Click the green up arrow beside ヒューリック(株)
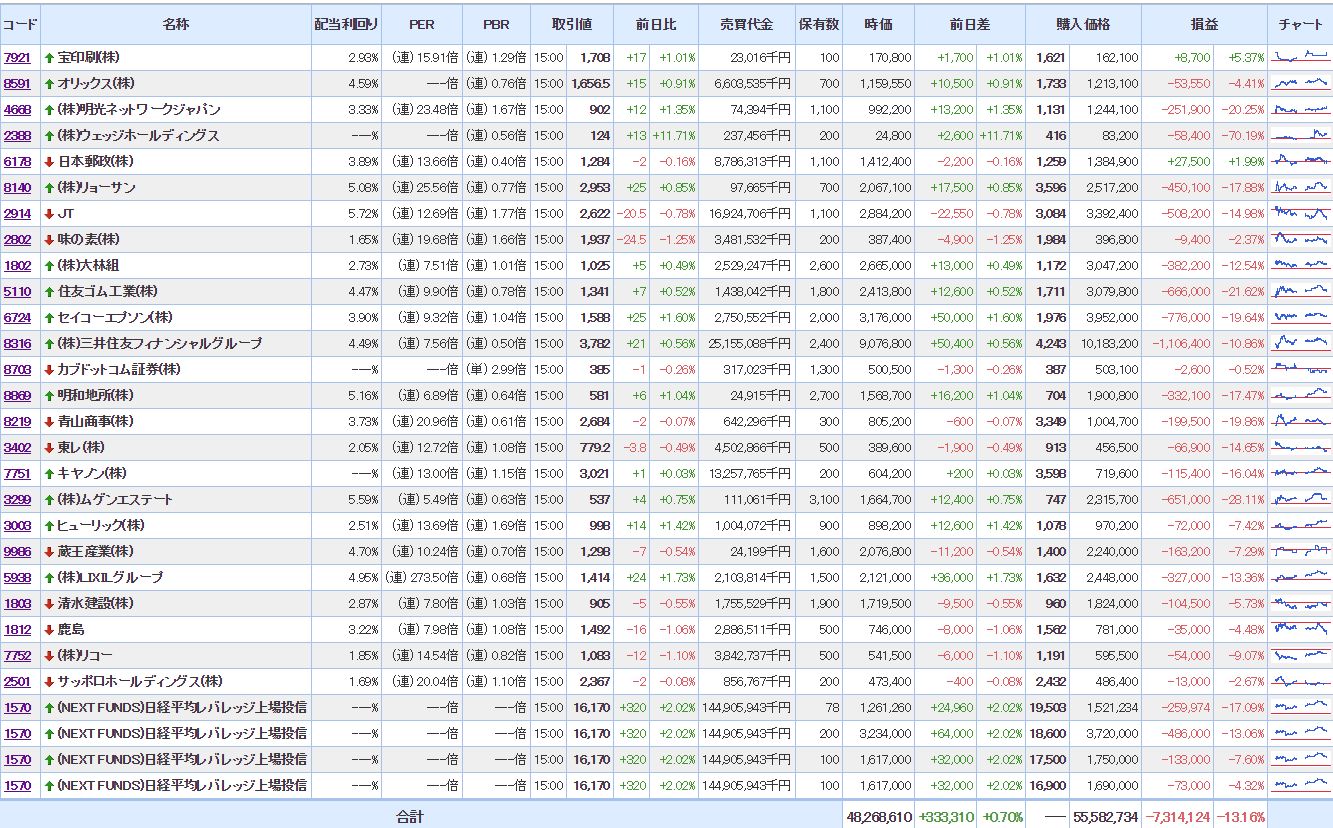Image resolution: width=1333 pixels, height=828 pixels. [49, 526]
